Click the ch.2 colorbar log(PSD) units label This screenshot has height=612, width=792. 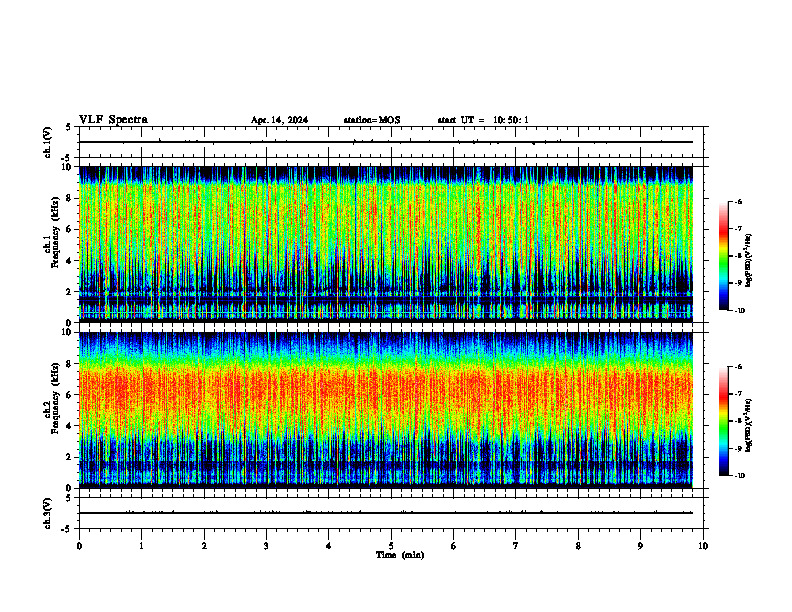[x=749, y=426]
